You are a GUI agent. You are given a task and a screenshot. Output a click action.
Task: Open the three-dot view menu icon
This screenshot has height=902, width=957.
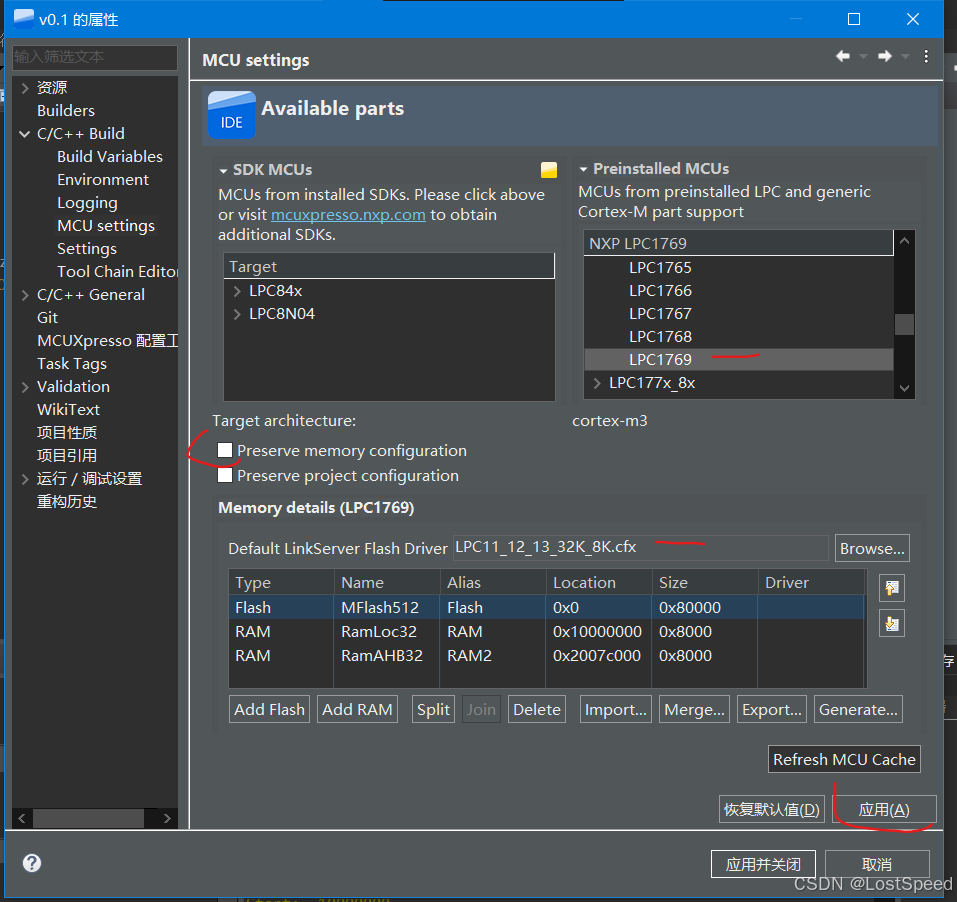(x=926, y=56)
